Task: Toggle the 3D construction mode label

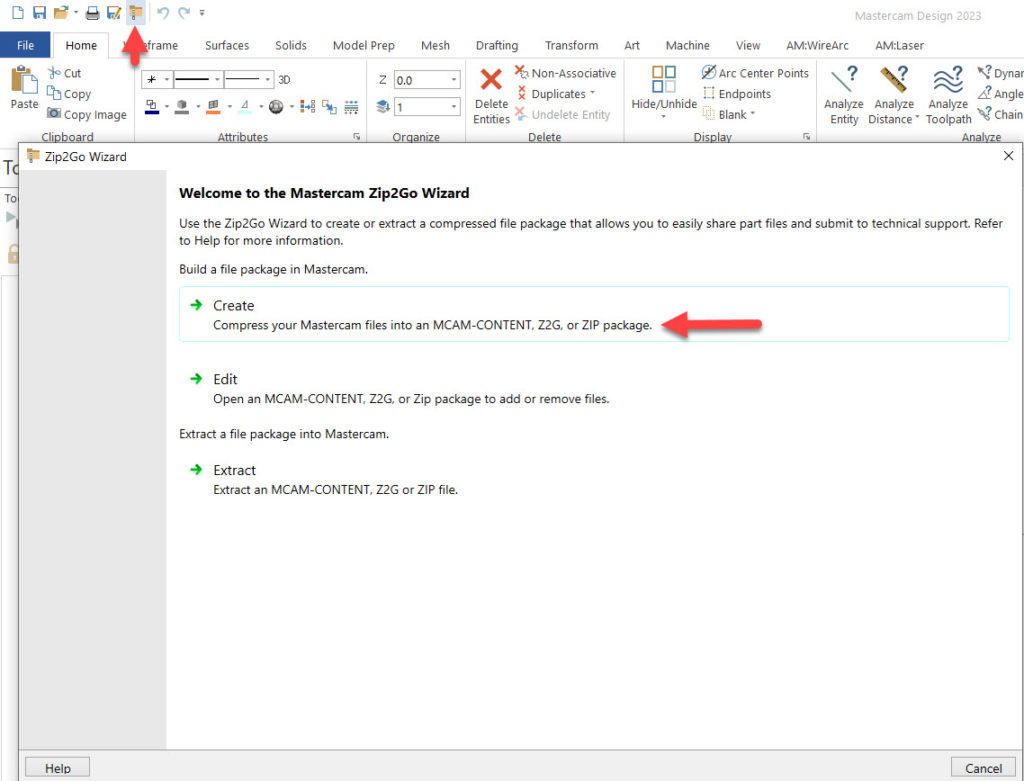Action: (x=284, y=80)
